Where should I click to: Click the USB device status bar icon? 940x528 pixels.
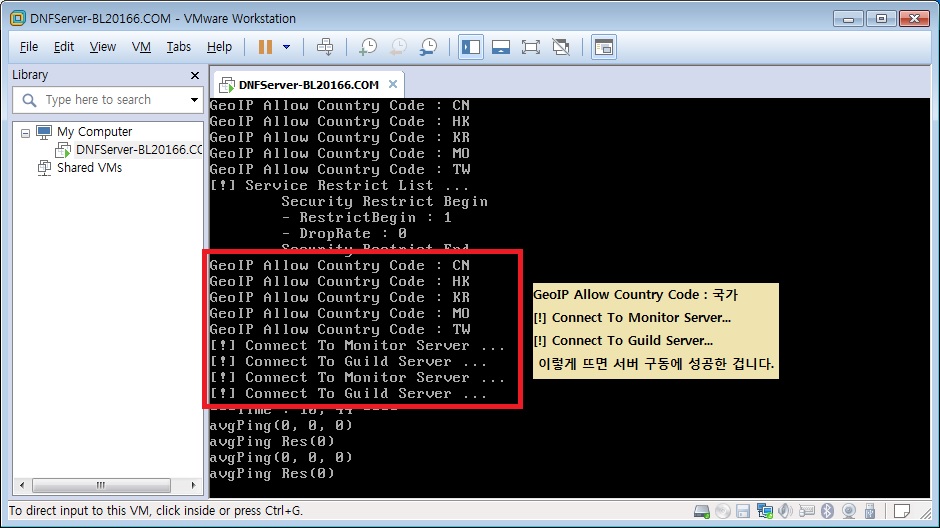pos(870,511)
